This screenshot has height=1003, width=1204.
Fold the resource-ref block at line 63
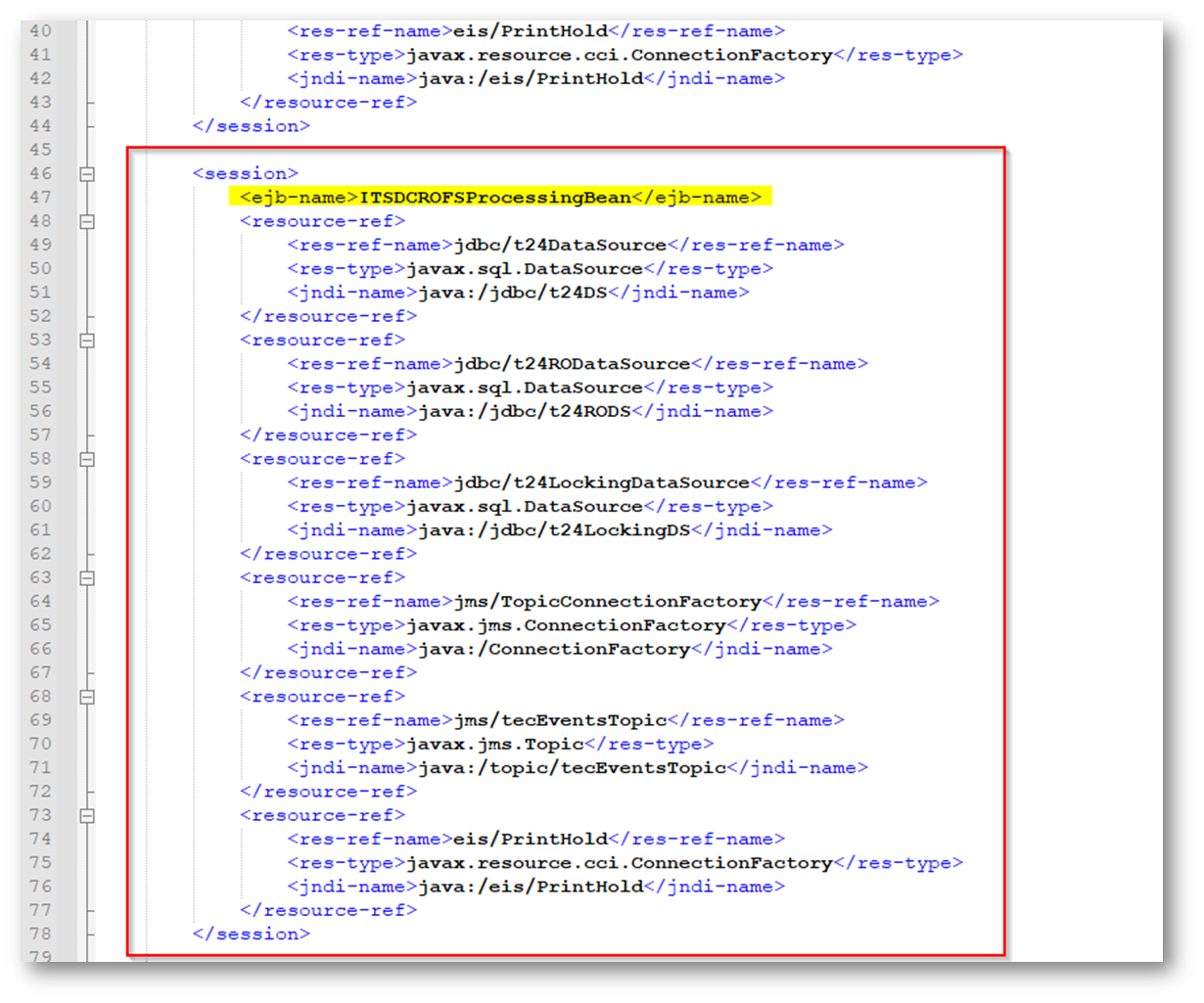click(x=87, y=578)
